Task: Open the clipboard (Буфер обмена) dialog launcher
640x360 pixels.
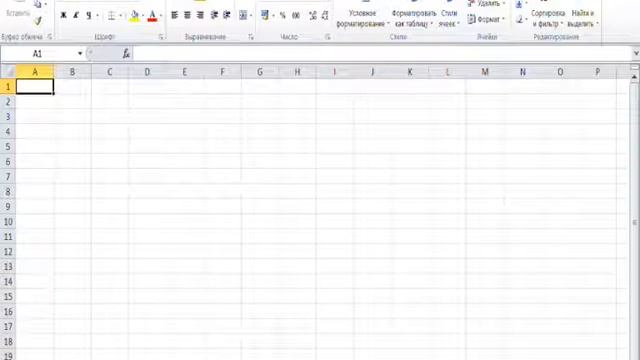Action: coord(49,37)
